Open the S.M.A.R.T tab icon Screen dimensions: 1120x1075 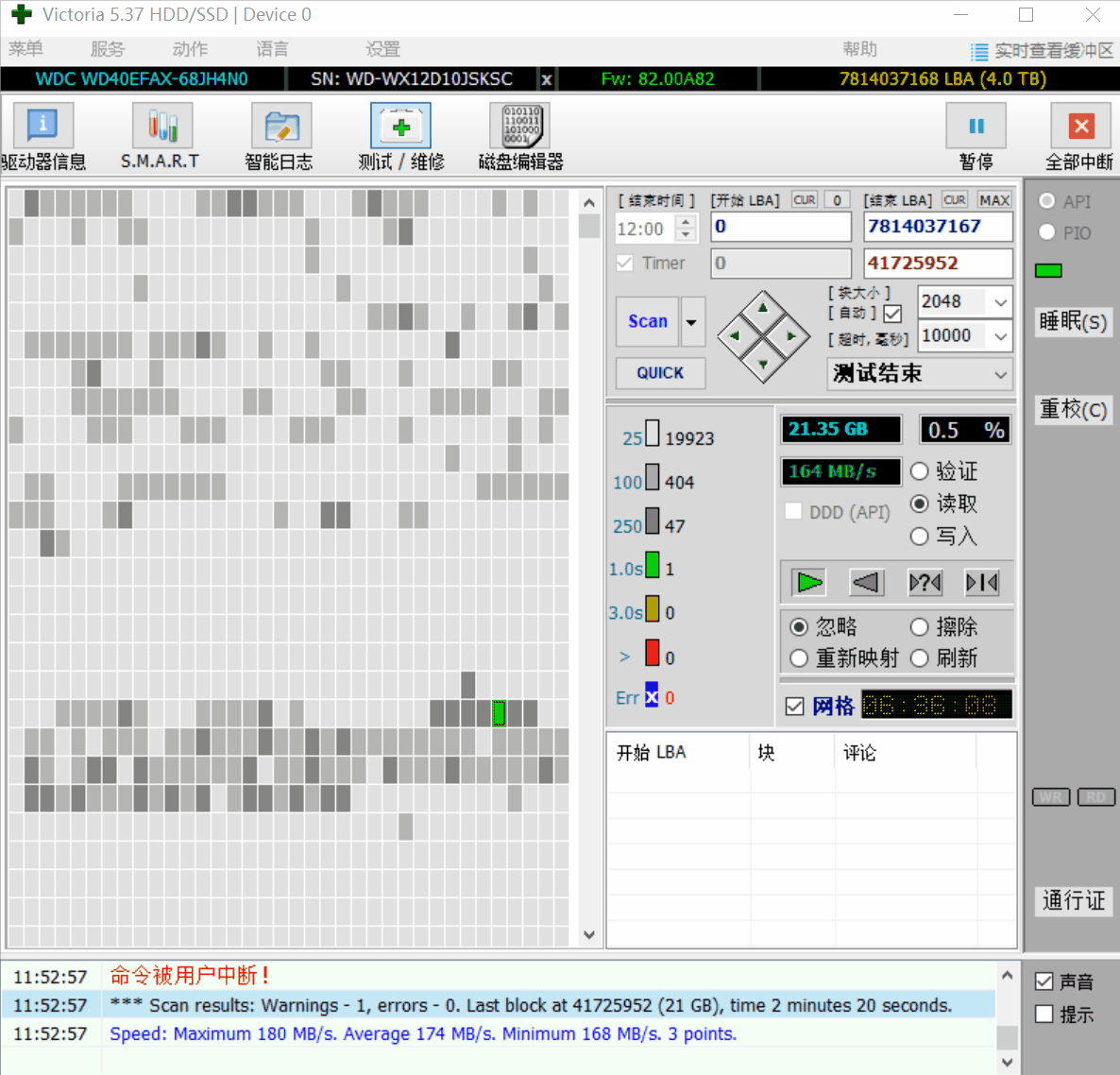click(x=161, y=127)
